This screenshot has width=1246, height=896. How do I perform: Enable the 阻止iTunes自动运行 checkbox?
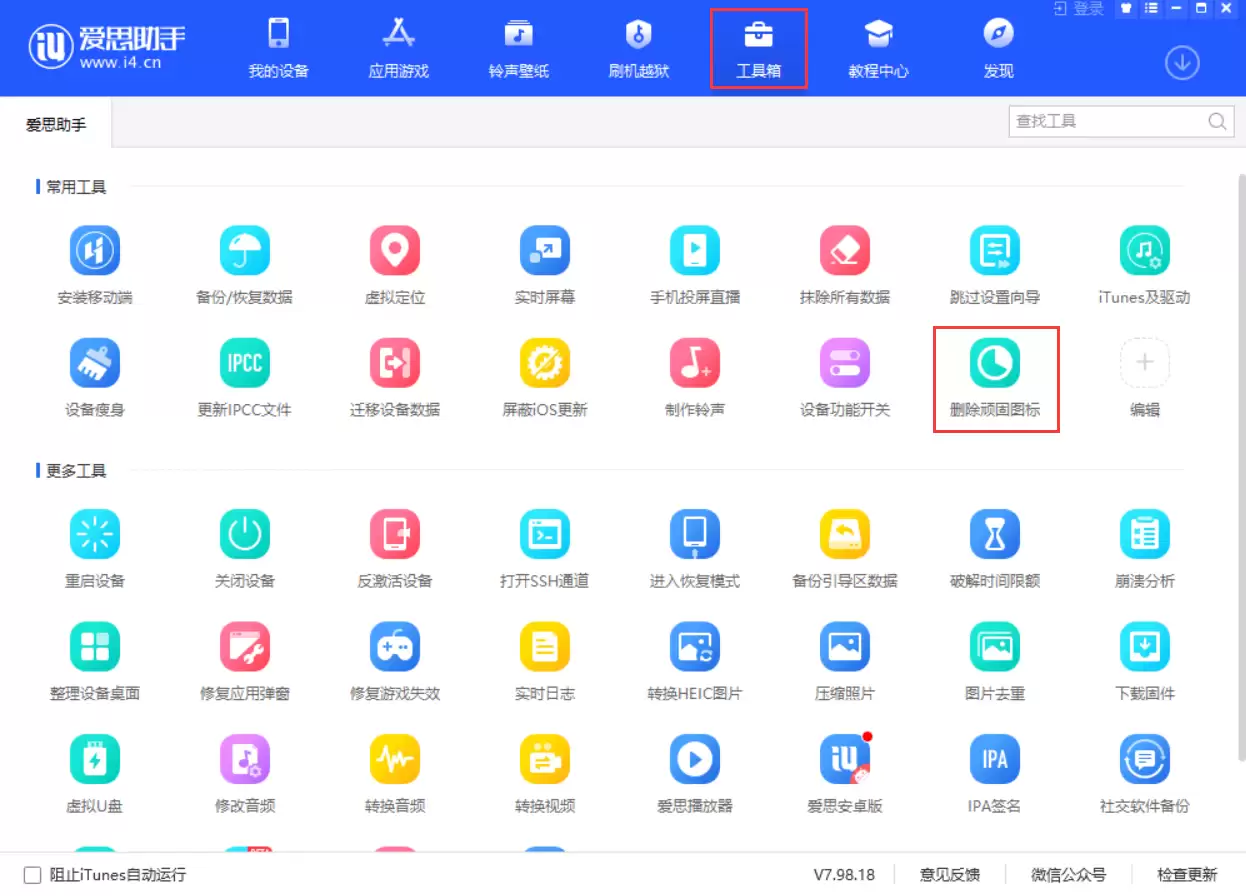[x=33, y=875]
